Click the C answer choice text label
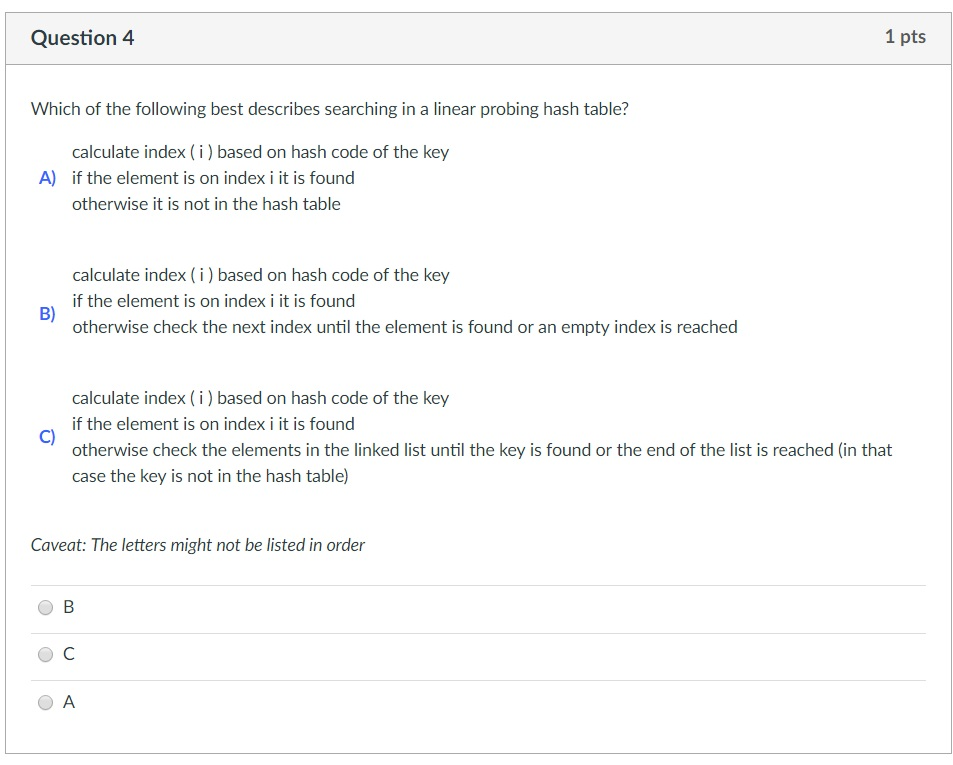Viewport: 953px width, 765px height. point(68,653)
